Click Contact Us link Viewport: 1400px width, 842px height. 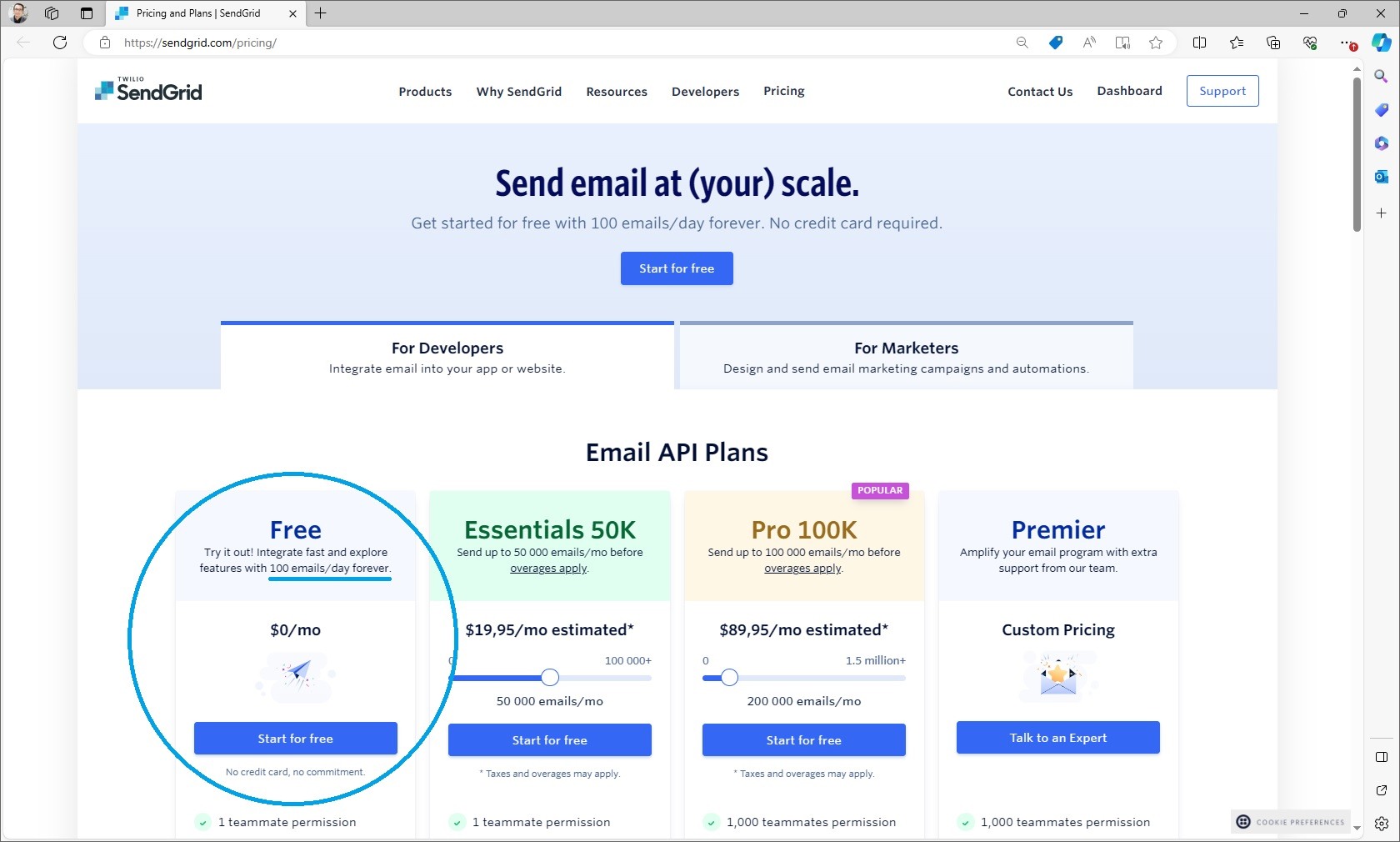tap(1040, 92)
